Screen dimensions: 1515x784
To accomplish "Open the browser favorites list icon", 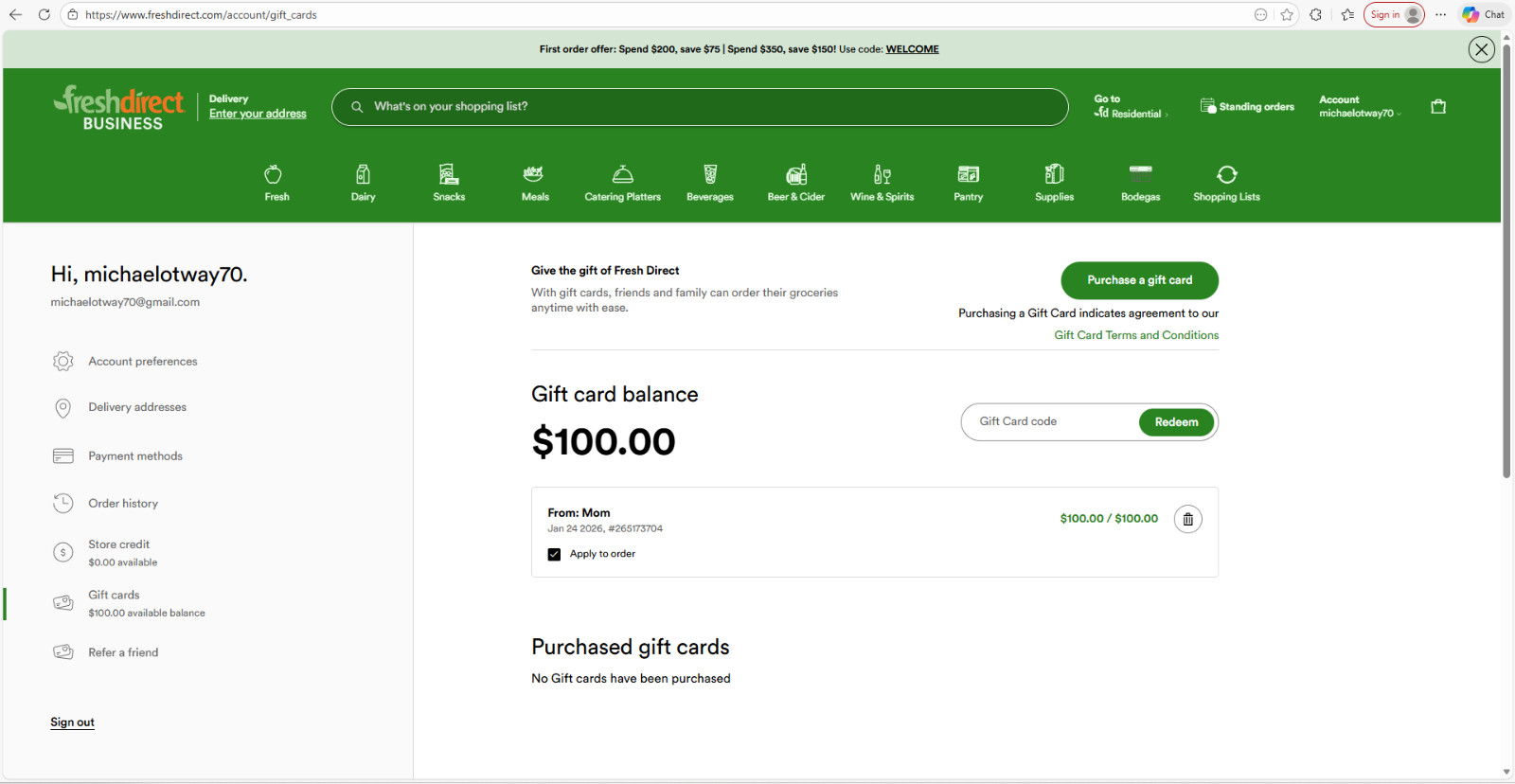I will [x=1347, y=14].
